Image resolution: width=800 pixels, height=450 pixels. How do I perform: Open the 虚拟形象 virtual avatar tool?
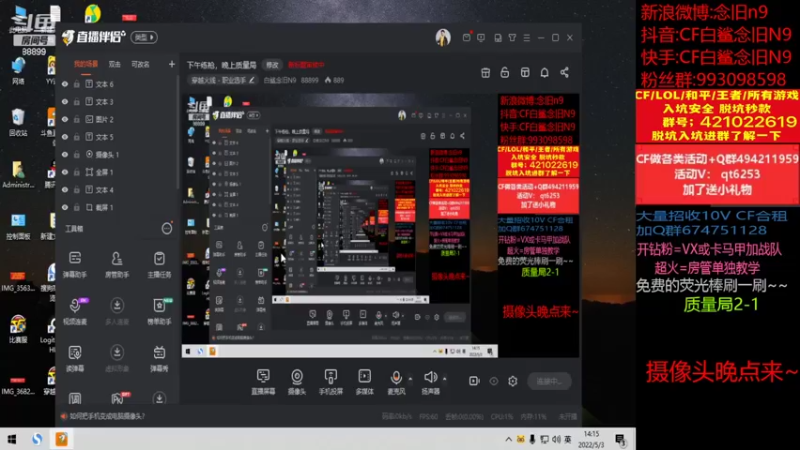117,358
